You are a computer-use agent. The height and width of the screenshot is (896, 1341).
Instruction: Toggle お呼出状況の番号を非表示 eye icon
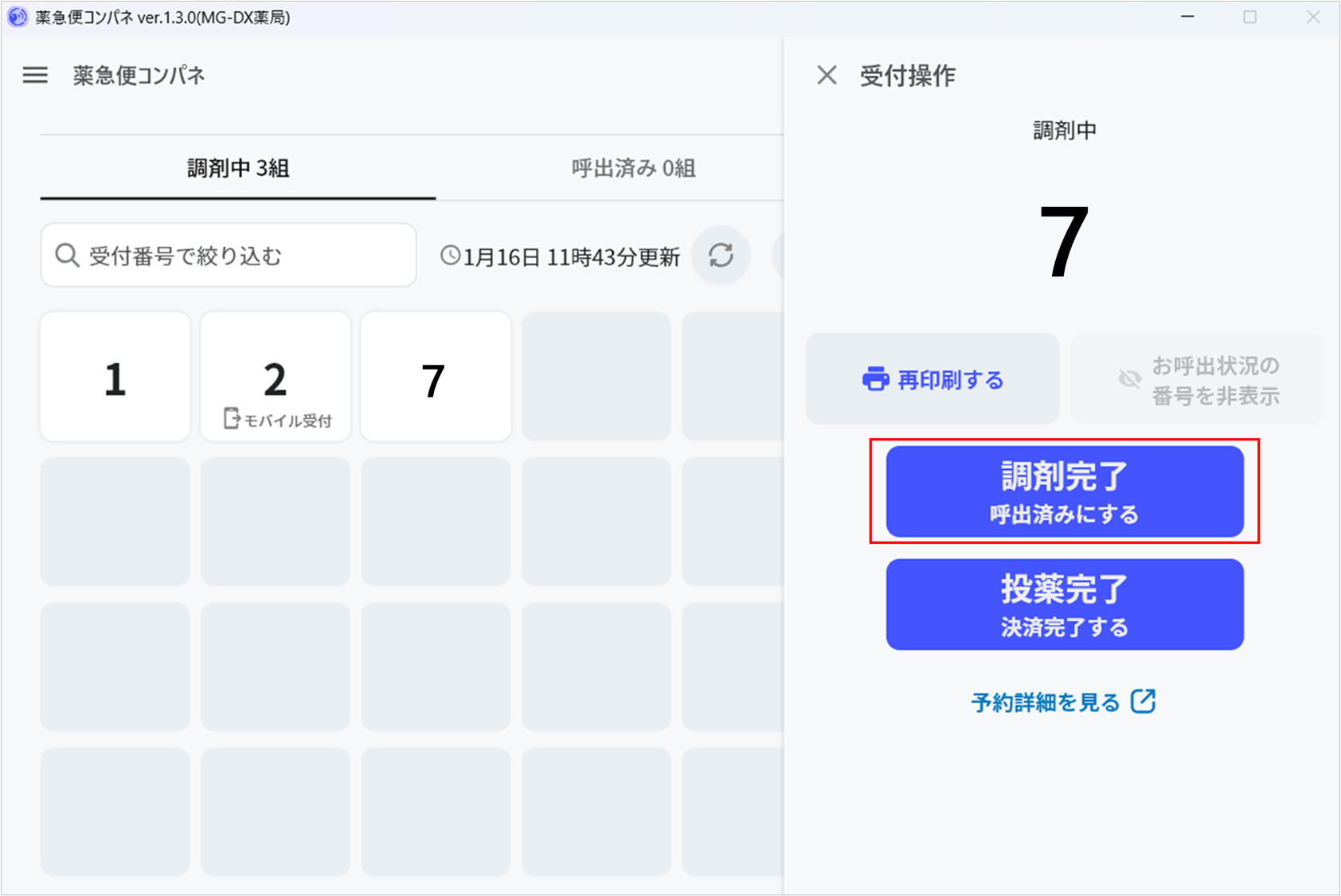pyautogui.click(x=1129, y=379)
